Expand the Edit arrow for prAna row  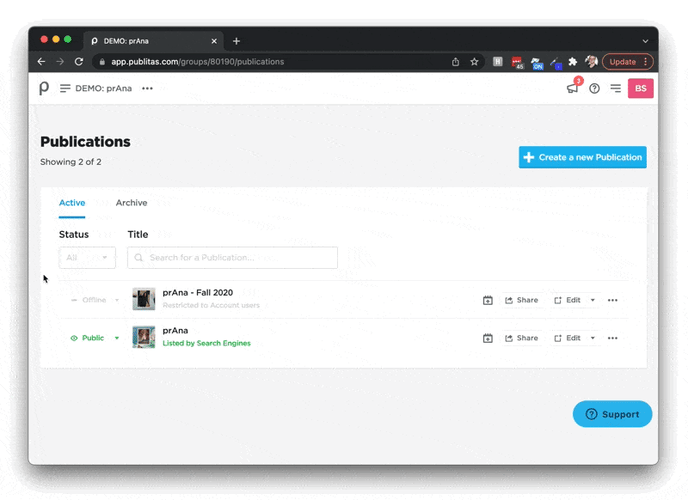pos(592,338)
